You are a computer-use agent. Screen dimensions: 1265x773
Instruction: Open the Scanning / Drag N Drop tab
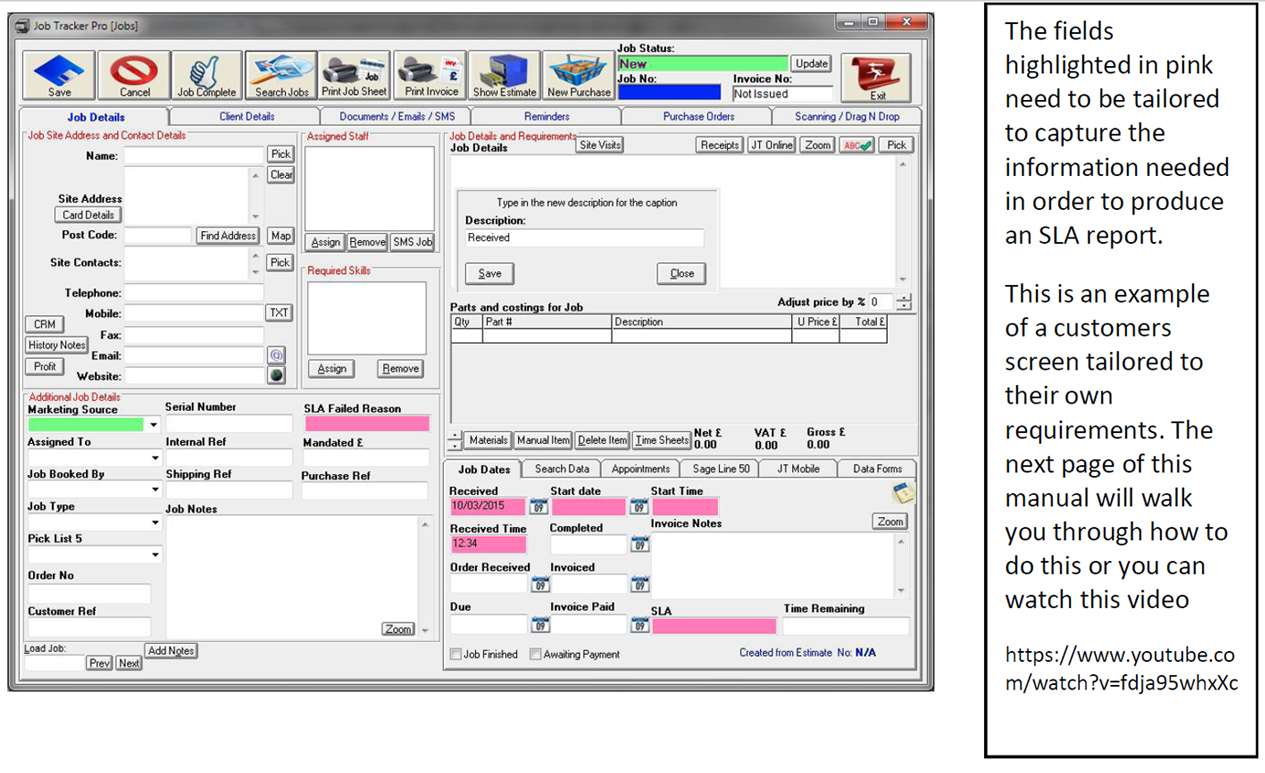pos(847,117)
